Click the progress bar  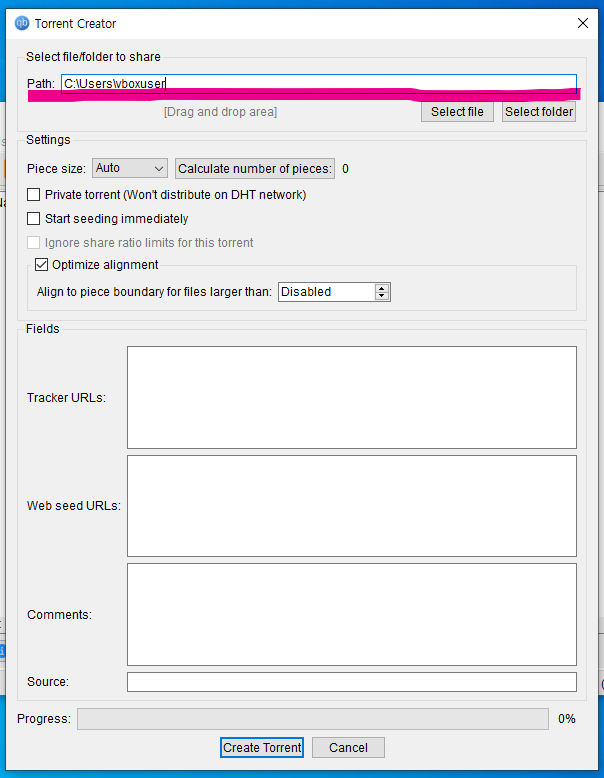coord(313,718)
